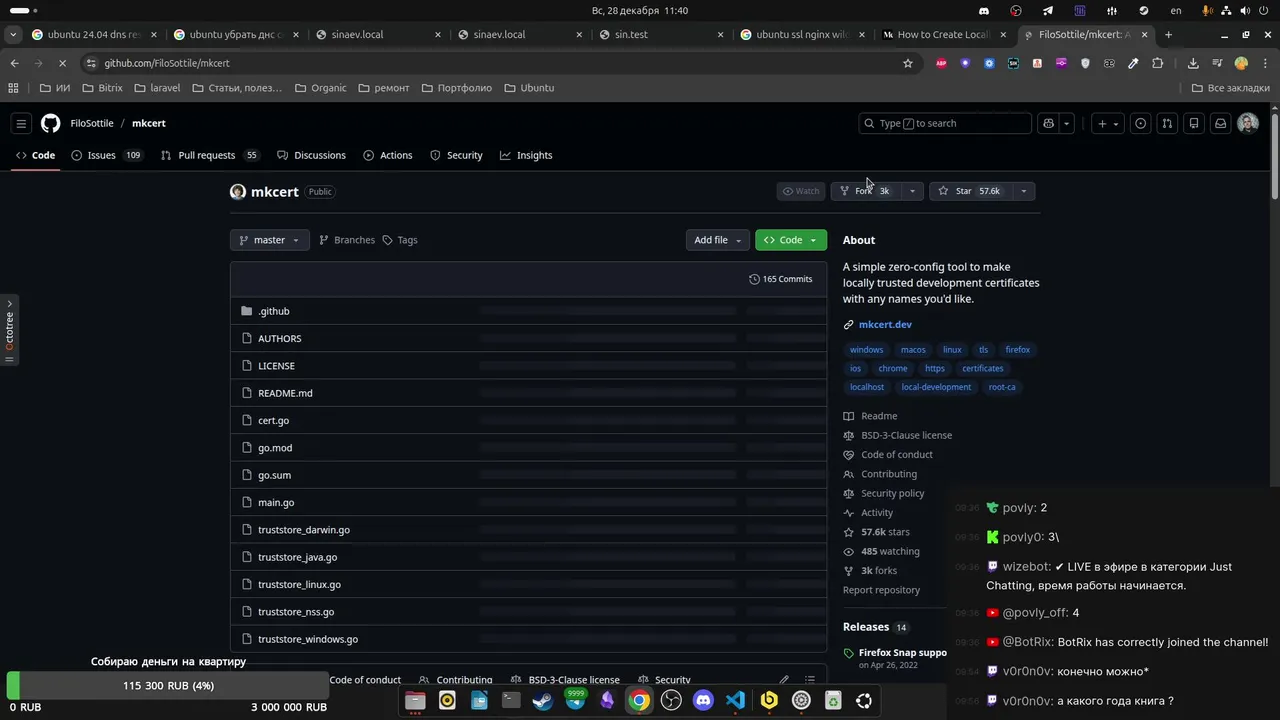The height and width of the screenshot is (720, 1280).
Task: Open Chrome tab search dropdown
Action: [13, 34]
